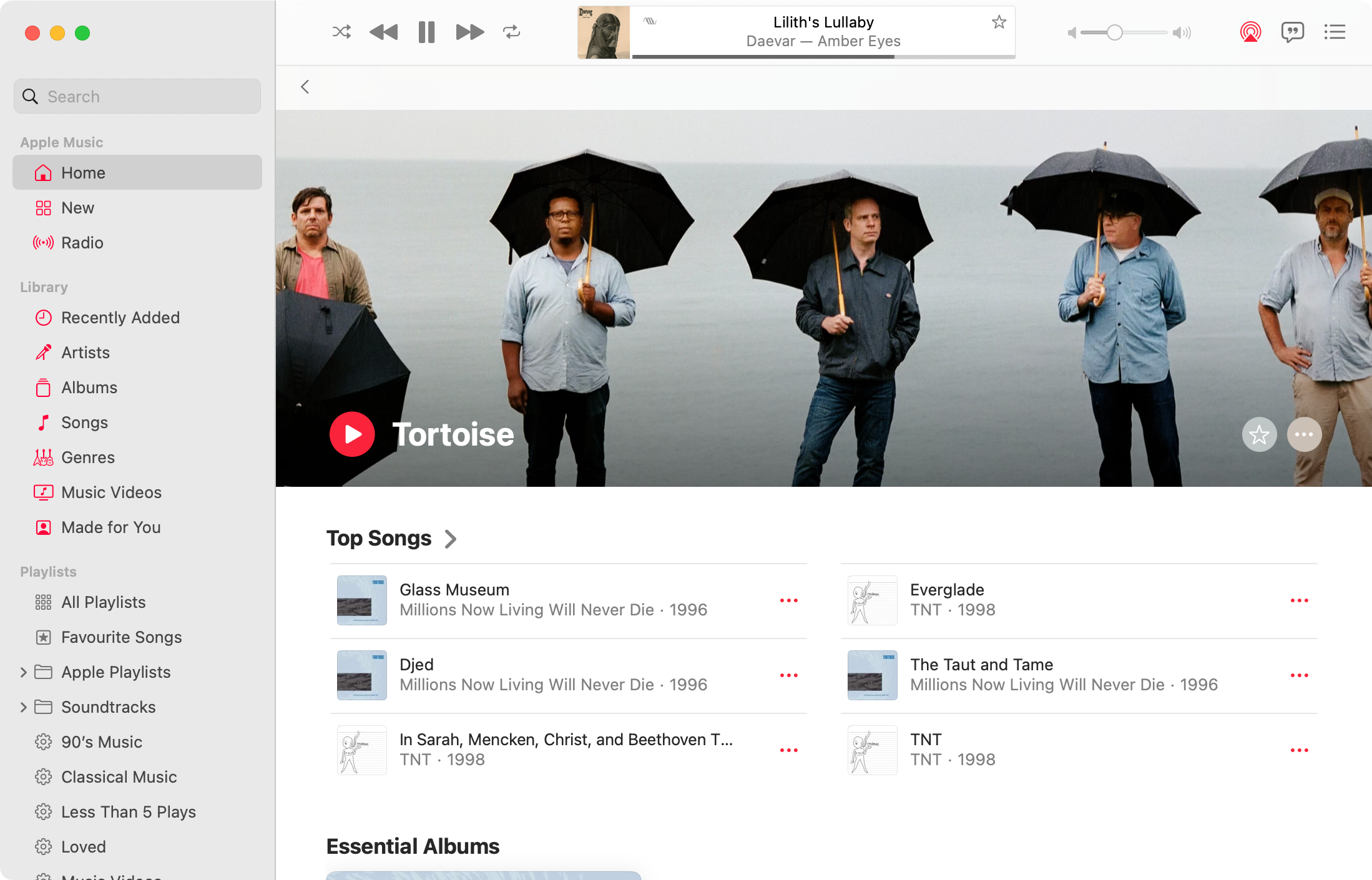Click the Loved playlist gear icon
The width and height of the screenshot is (1372, 880).
(x=43, y=847)
